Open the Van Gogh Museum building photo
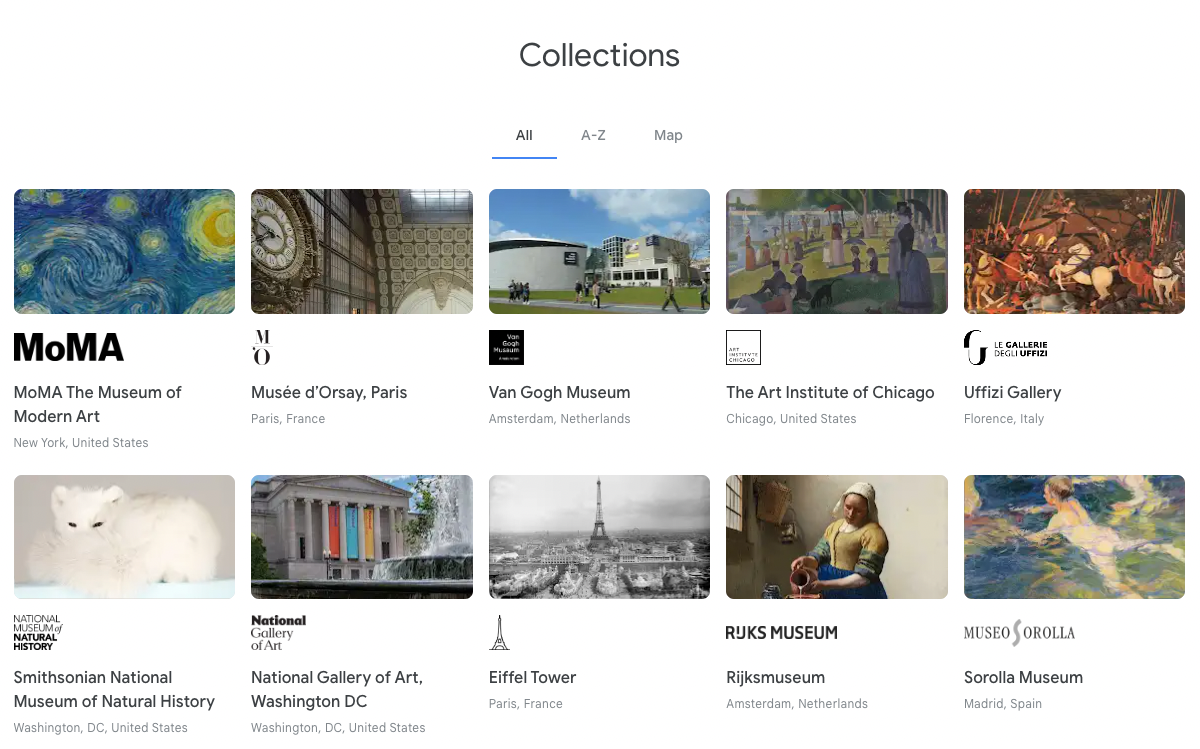The width and height of the screenshot is (1200, 749). pos(599,252)
